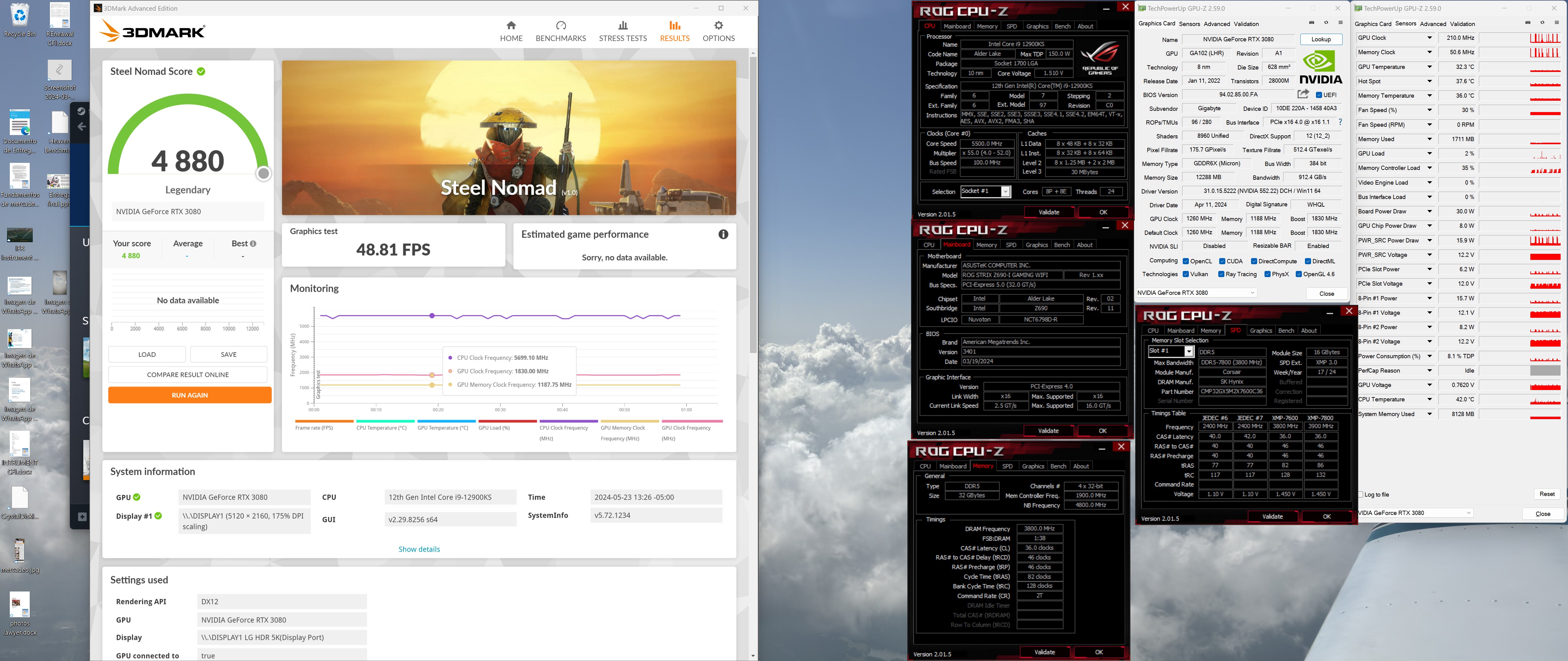The width and height of the screenshot is (1568, 661).
Task: Toggle the PhysX checkbox
Action: (1267, 275)
